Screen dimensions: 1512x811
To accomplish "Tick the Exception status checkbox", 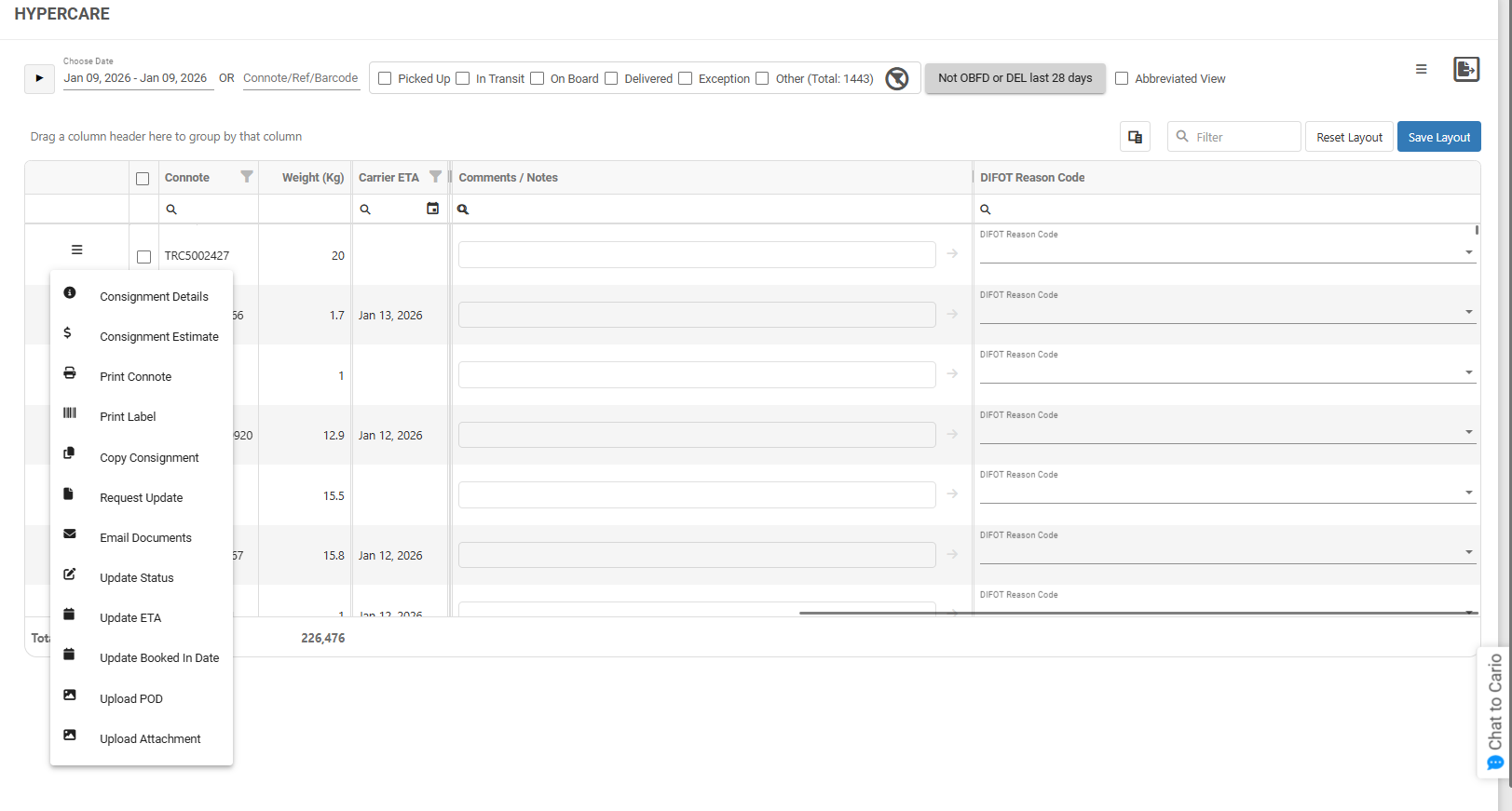I will (686, 79).
